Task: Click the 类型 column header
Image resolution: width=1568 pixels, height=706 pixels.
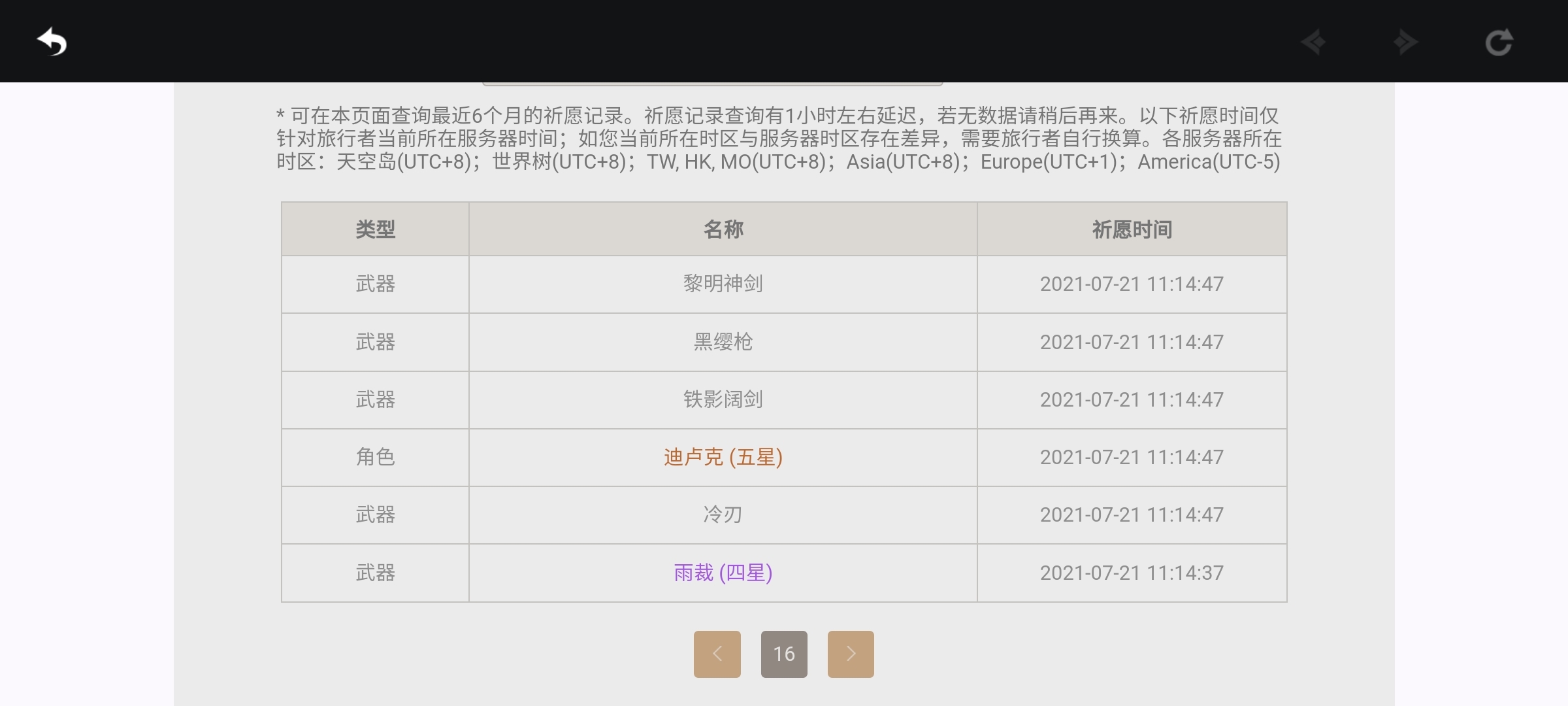Action: pyautogui.click(x=375, y=229)
